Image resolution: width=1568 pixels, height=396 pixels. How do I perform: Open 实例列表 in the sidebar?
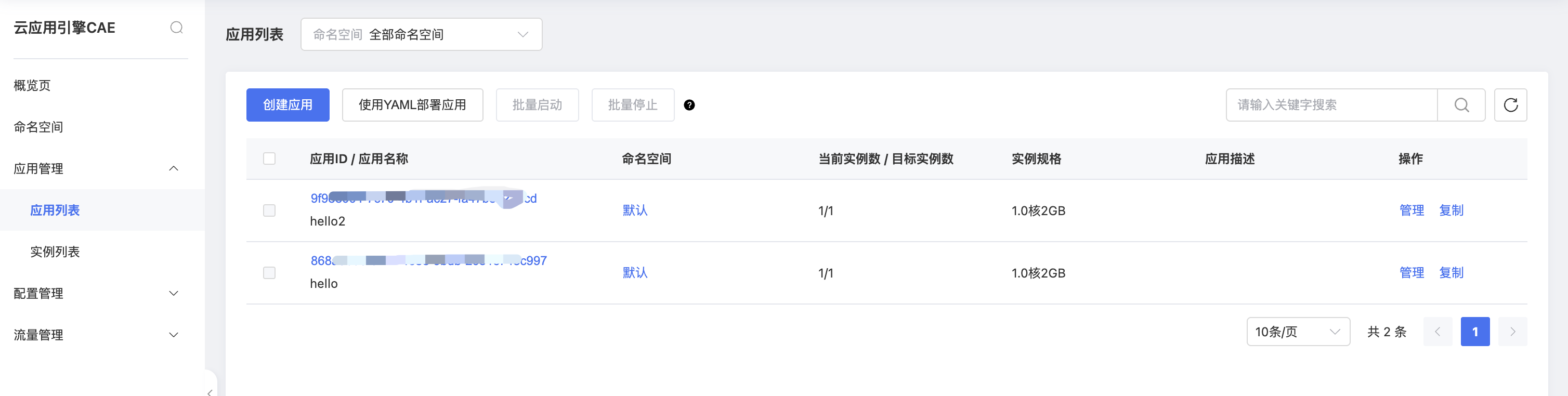55,252
